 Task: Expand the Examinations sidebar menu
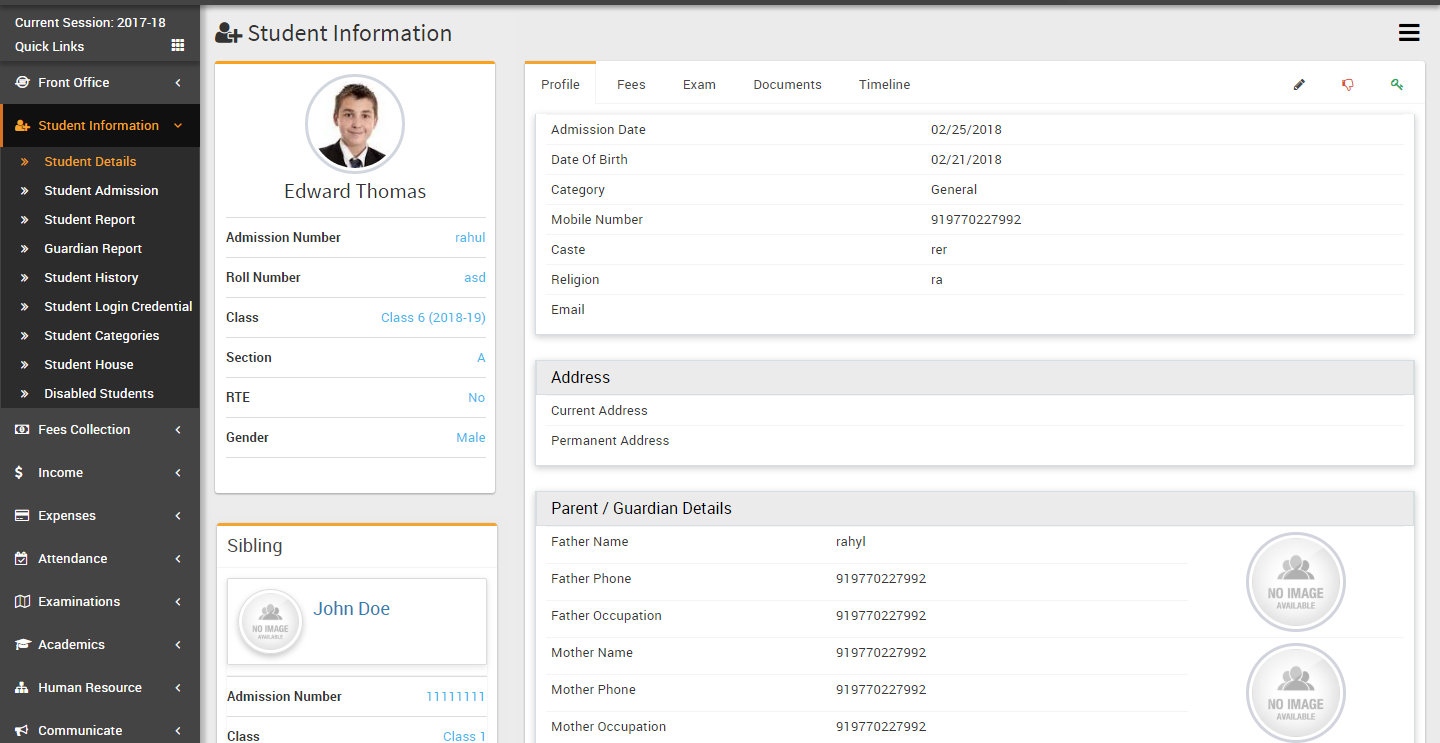coord(99,602)
